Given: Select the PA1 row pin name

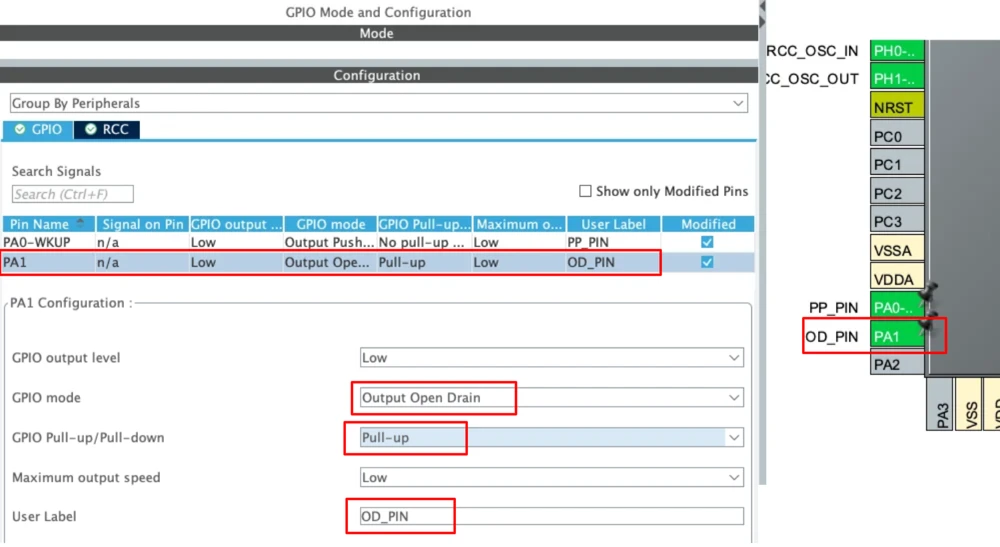Looking at the screenshot, I should pos(15,262).
